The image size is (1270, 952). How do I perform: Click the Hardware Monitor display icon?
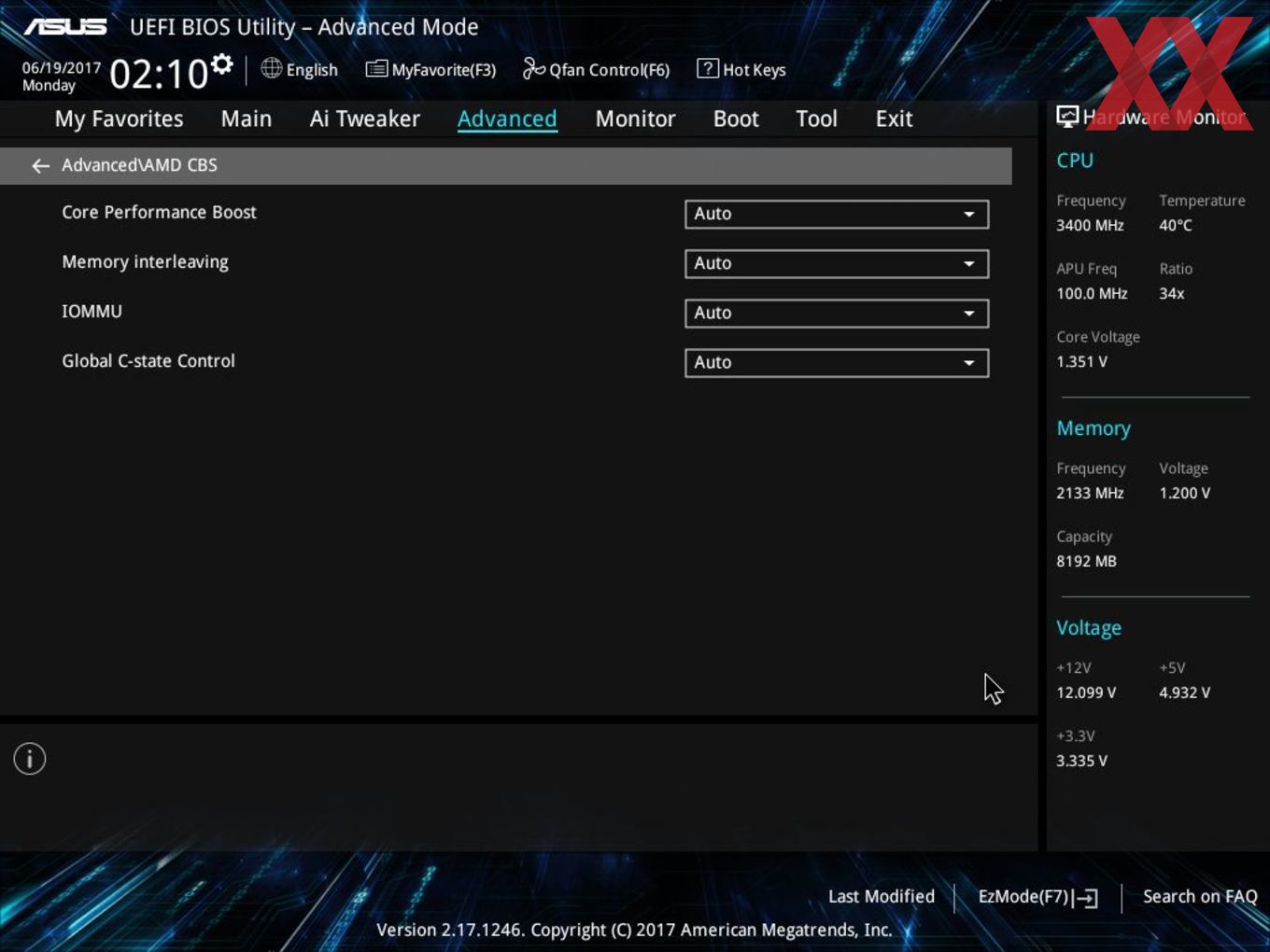(1067, 117)
